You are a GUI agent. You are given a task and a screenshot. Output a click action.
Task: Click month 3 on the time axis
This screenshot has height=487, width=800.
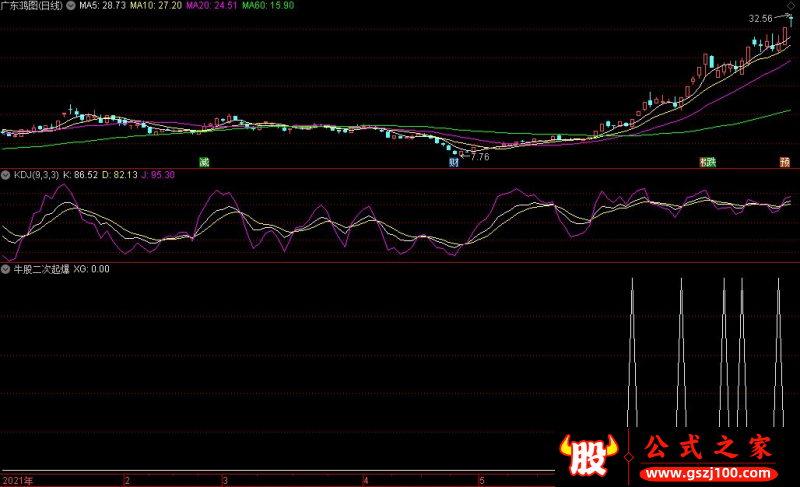[225, 481]
